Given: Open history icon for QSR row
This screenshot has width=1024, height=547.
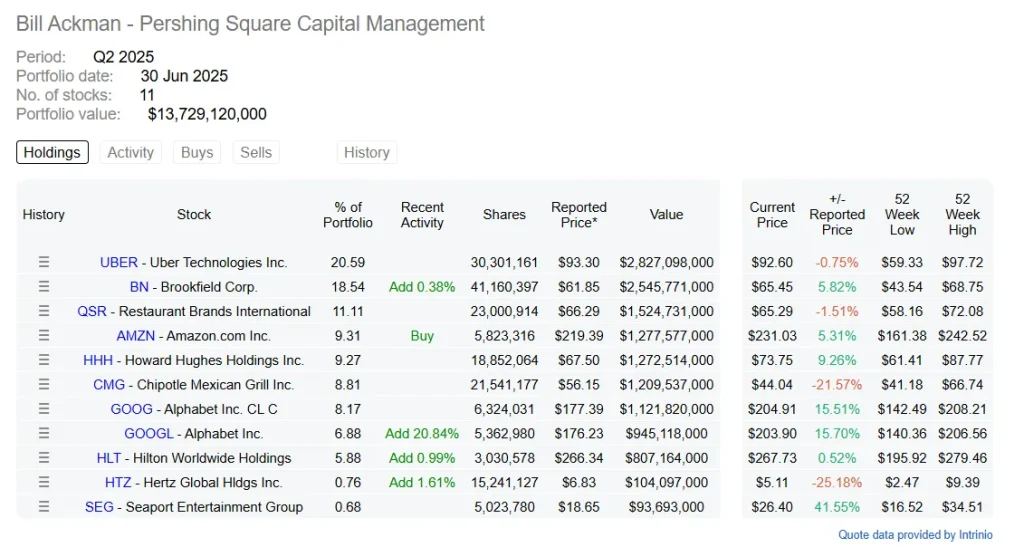Looking at the screenshot, I should 44,311.
